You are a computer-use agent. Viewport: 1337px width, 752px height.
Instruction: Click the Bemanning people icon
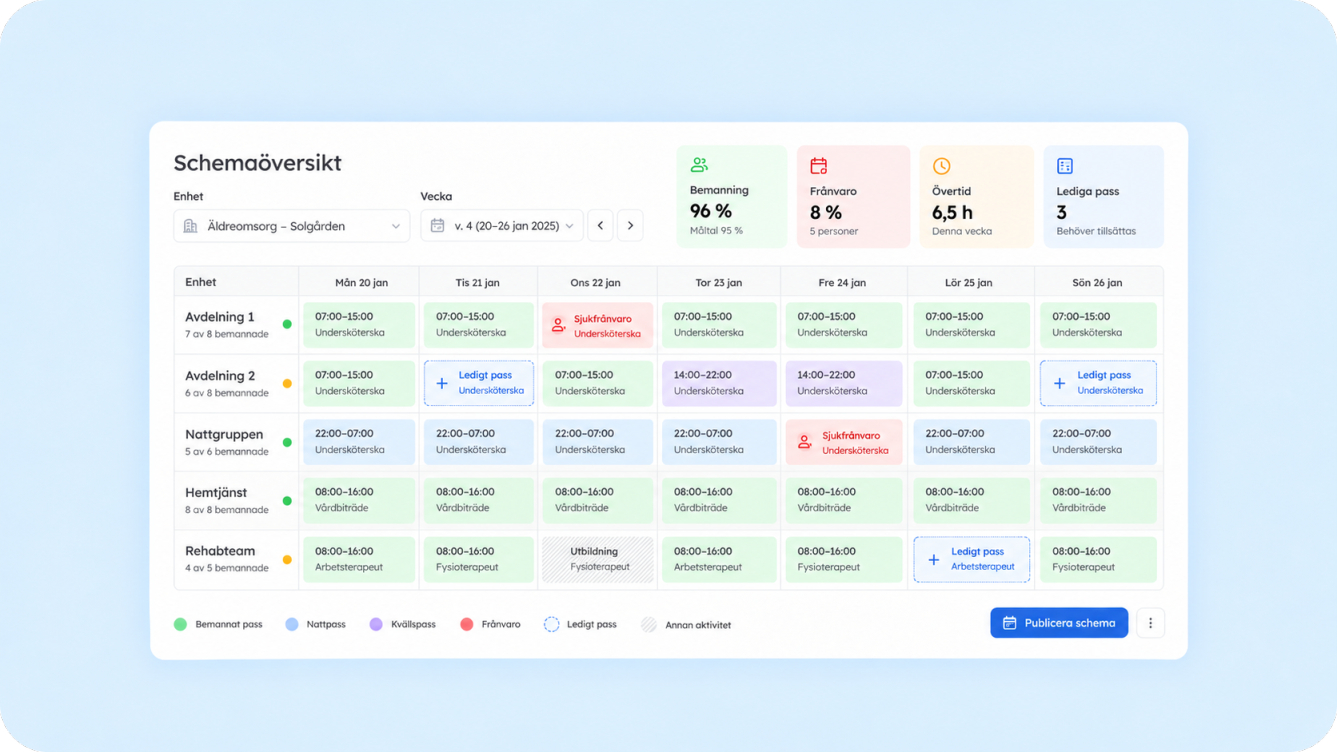699,165
